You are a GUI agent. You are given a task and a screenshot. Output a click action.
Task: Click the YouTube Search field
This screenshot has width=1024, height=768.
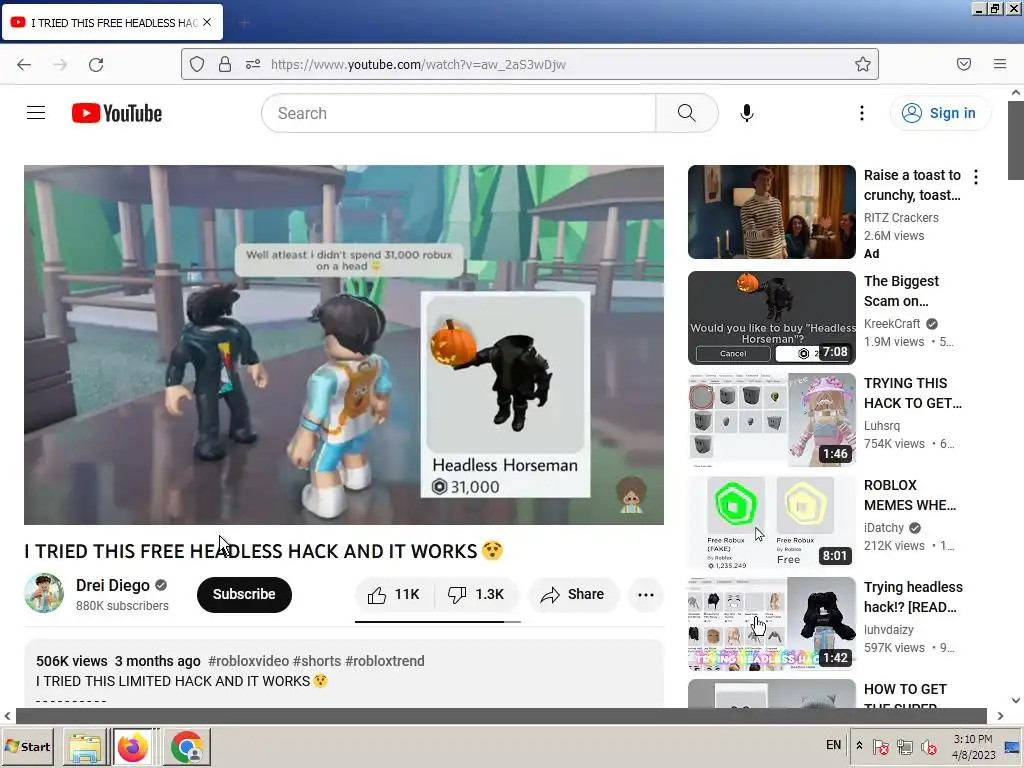pos(459,113)
